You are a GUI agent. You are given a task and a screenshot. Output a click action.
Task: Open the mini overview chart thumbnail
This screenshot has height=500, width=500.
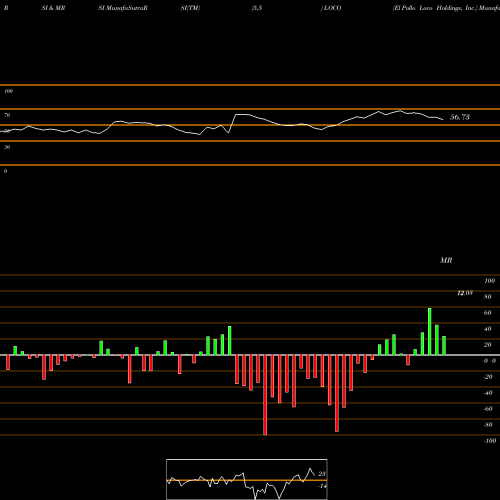pyautogui.click(x=247, y=479)
